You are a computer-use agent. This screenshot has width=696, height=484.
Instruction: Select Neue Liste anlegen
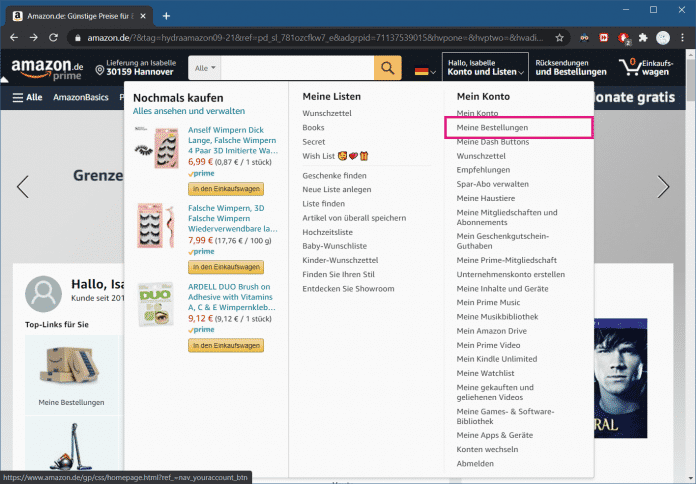coord(336,190)
